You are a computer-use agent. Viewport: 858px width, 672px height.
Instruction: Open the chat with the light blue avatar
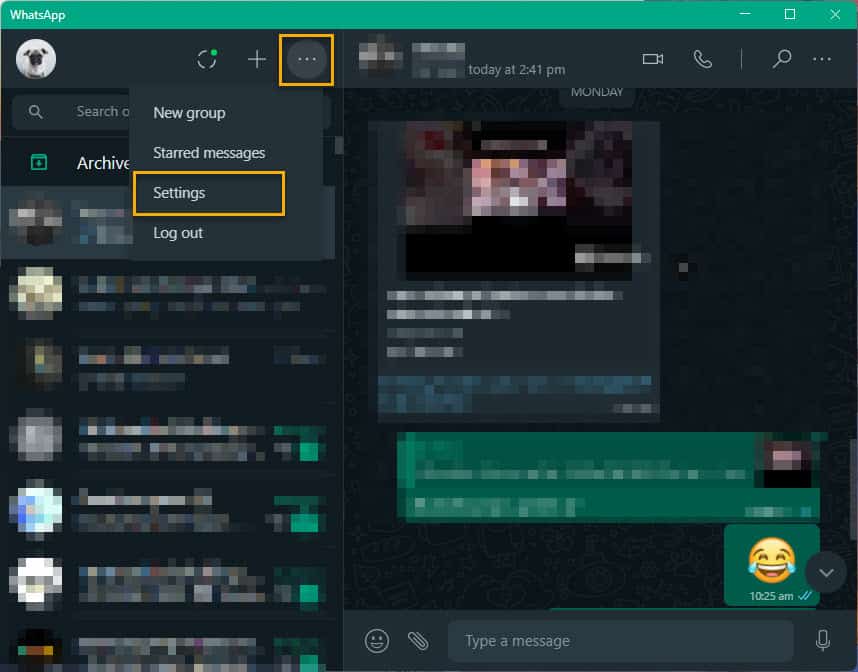pyautogui.click(x=167, y=510)
